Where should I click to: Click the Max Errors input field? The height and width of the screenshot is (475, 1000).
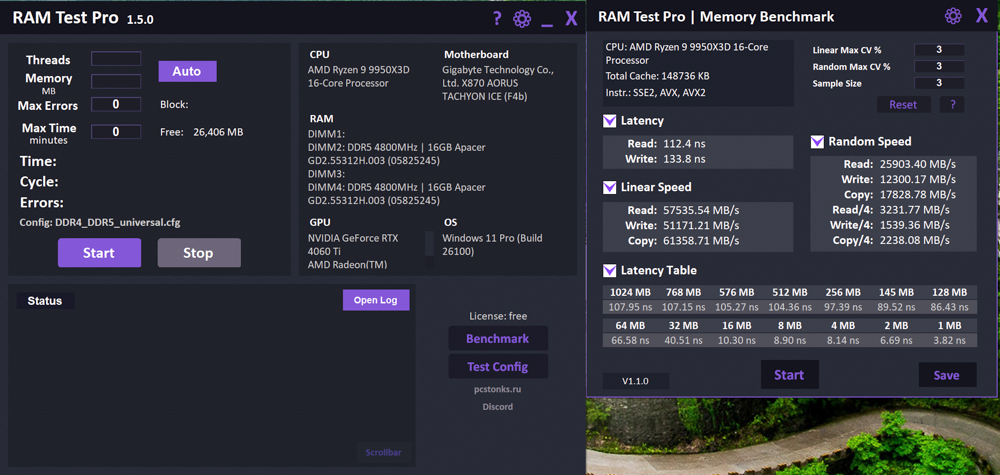[116, 105]
